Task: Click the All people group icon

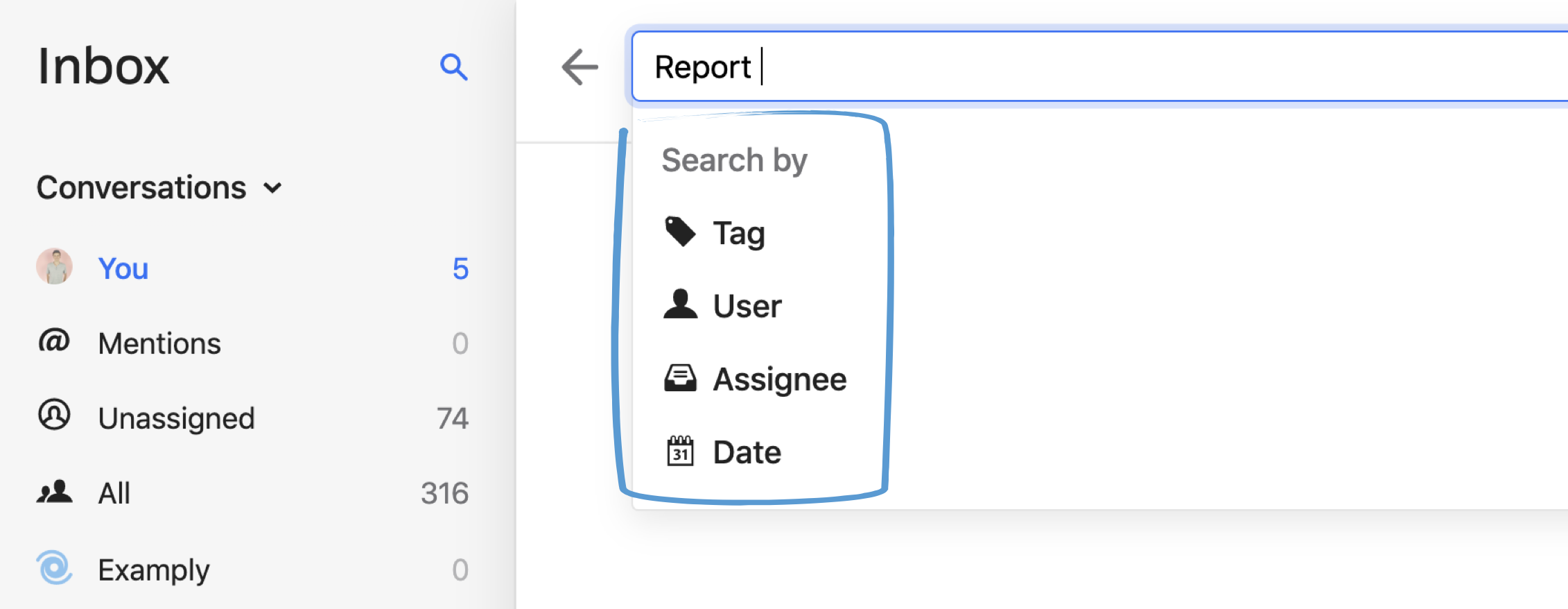Action: (x=54, y=491)
